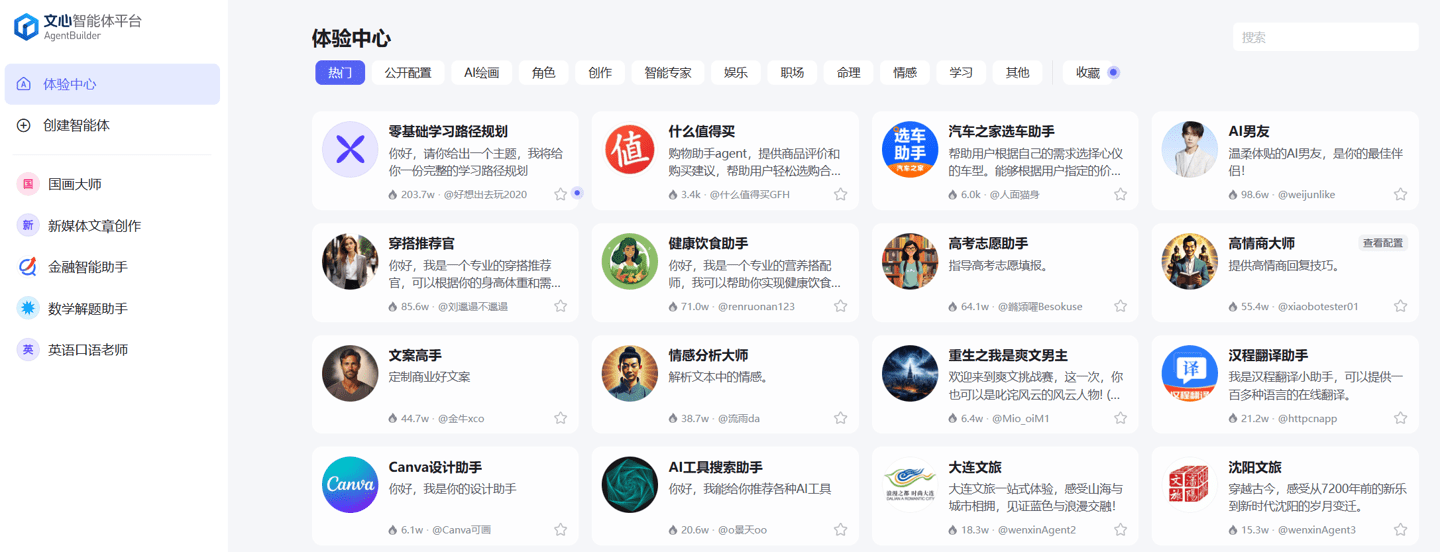Click the 文心智能体平台 AgentBuilder logo
The image size is (1440, 552).
(x=78, y=27)
